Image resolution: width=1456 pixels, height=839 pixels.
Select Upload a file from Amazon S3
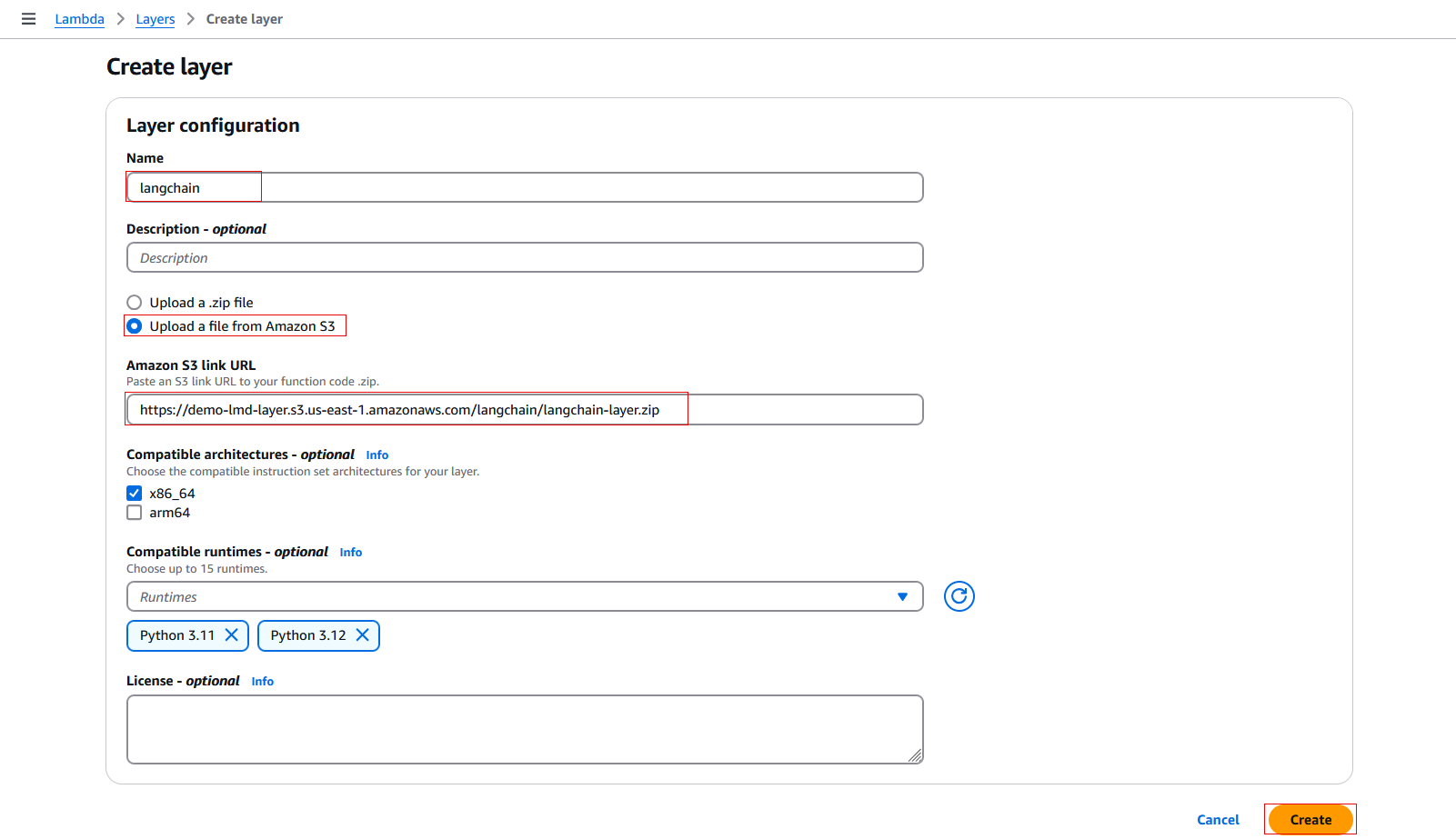[134, 325]
